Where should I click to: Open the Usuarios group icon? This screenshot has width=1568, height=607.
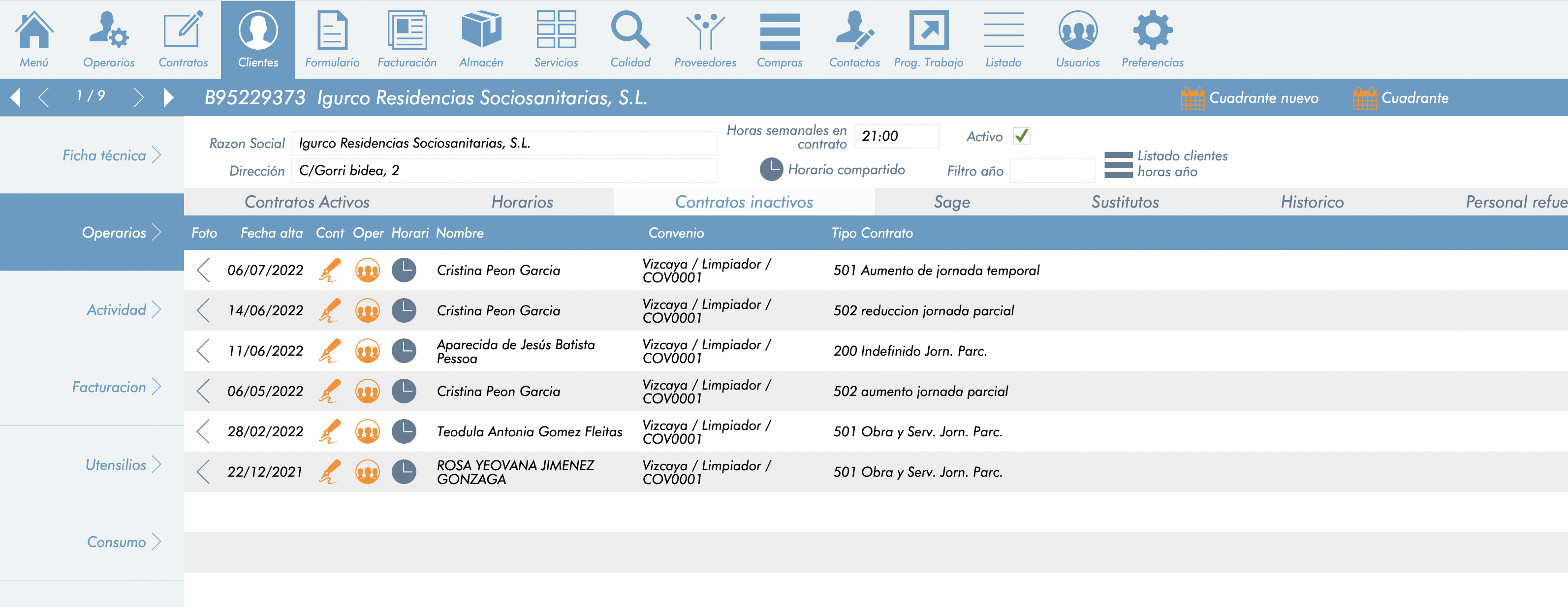1077,30
